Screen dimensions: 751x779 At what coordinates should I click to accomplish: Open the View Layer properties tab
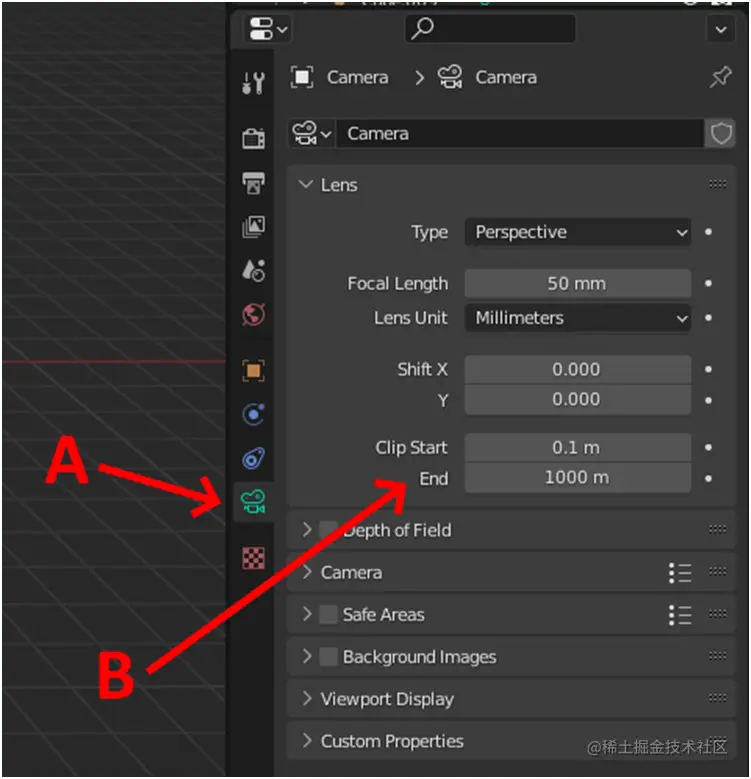253,227
